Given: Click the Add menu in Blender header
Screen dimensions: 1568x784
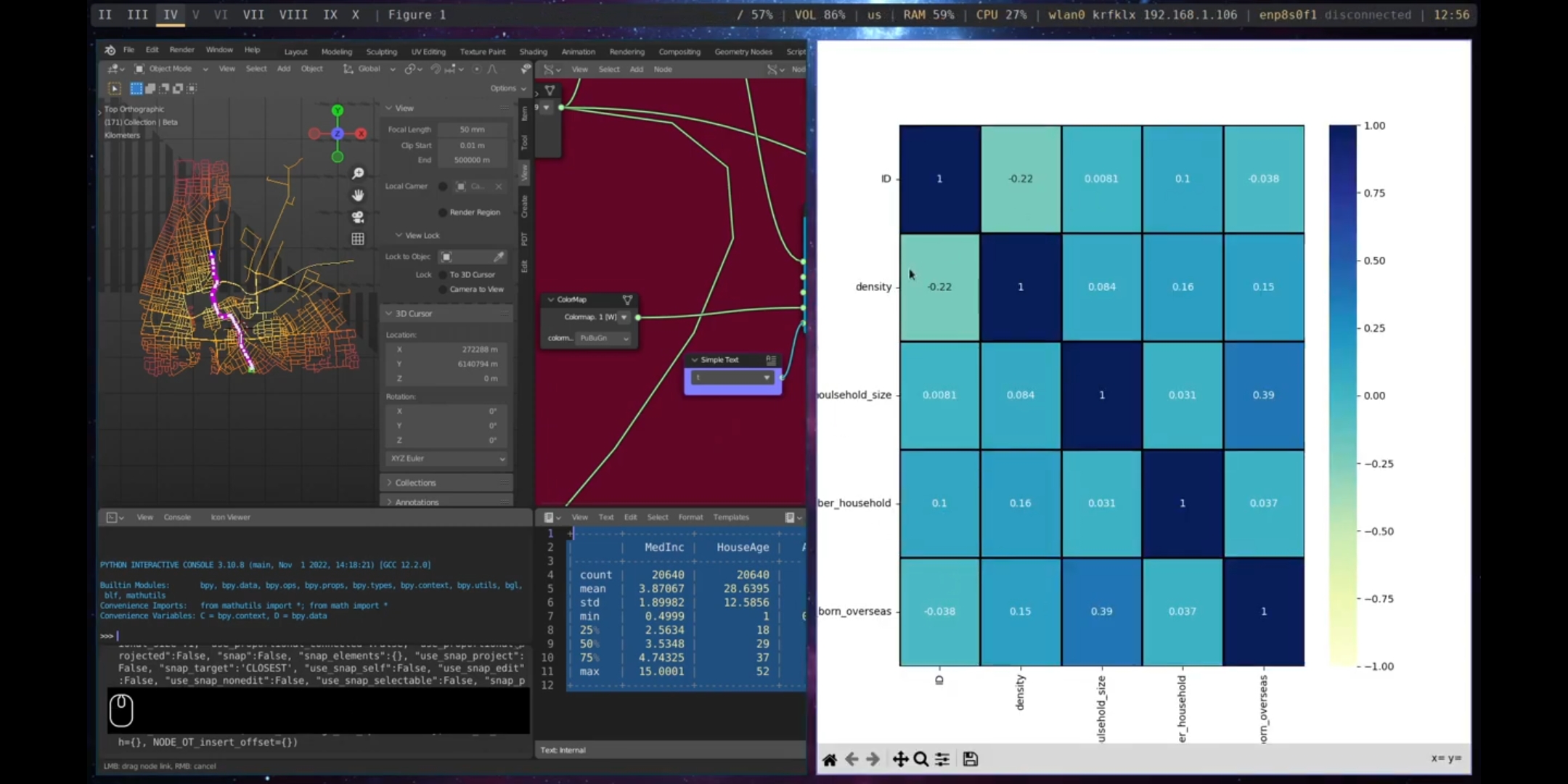Looking at the screenshot, I should click(284, 68).
